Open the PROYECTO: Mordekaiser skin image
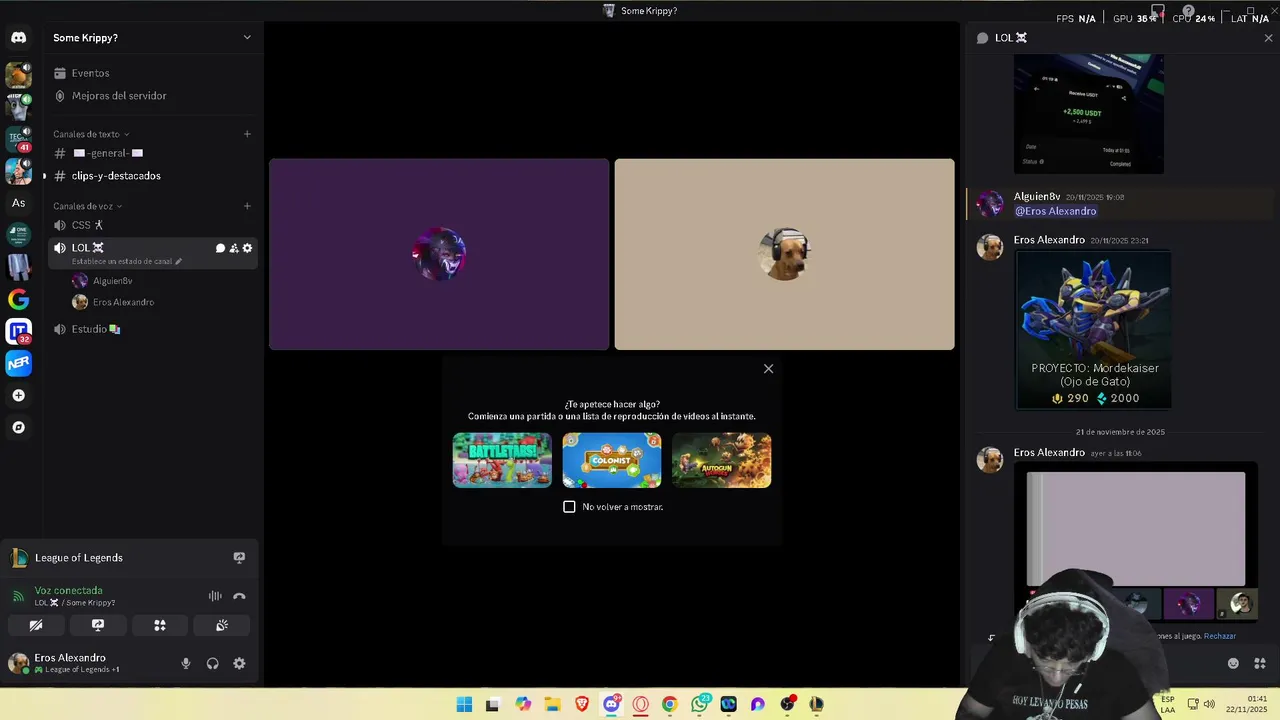Image resolution: width=1280 pixels, height=720 pixels. (x=1094, y=330)
